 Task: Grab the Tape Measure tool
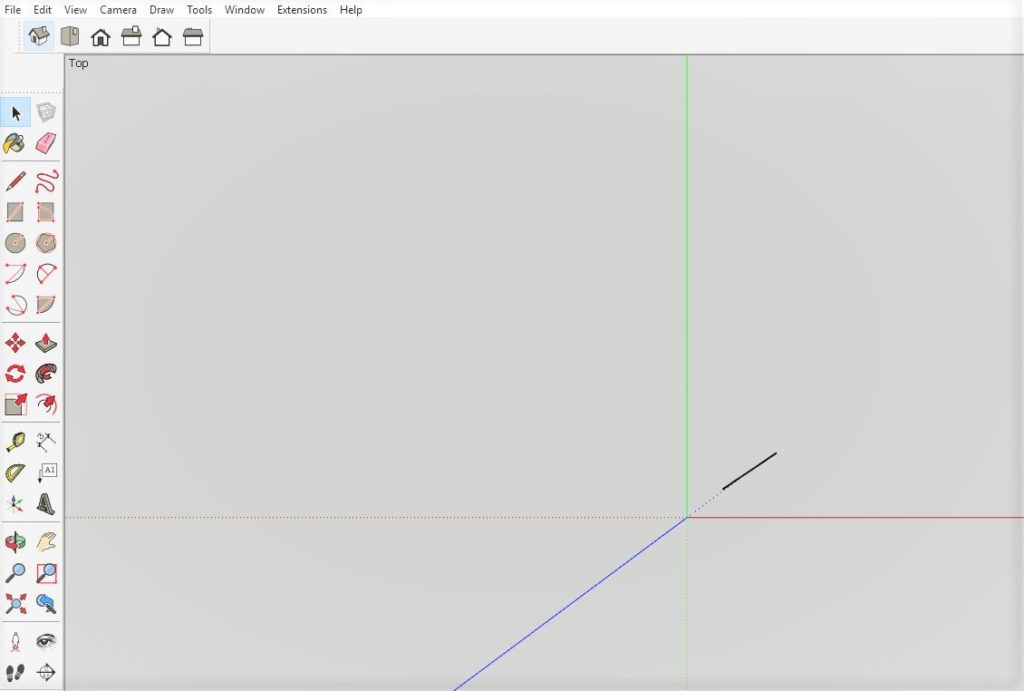point(15,438)
